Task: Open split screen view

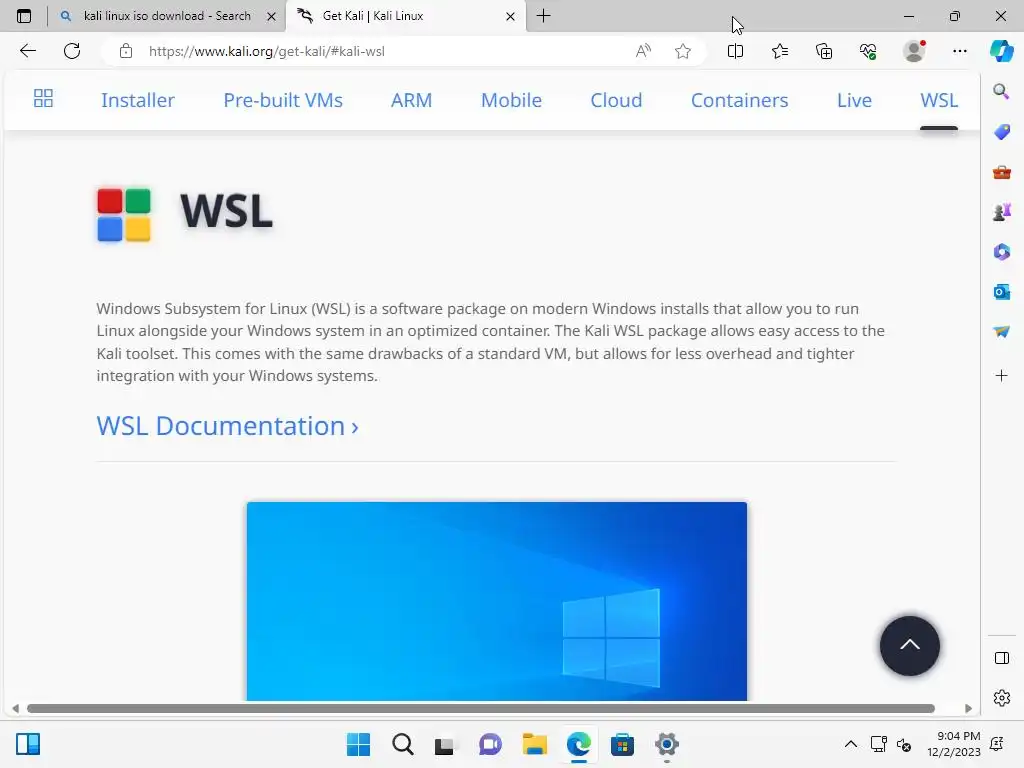Action: pyautogui.click(x=735, y=51)
